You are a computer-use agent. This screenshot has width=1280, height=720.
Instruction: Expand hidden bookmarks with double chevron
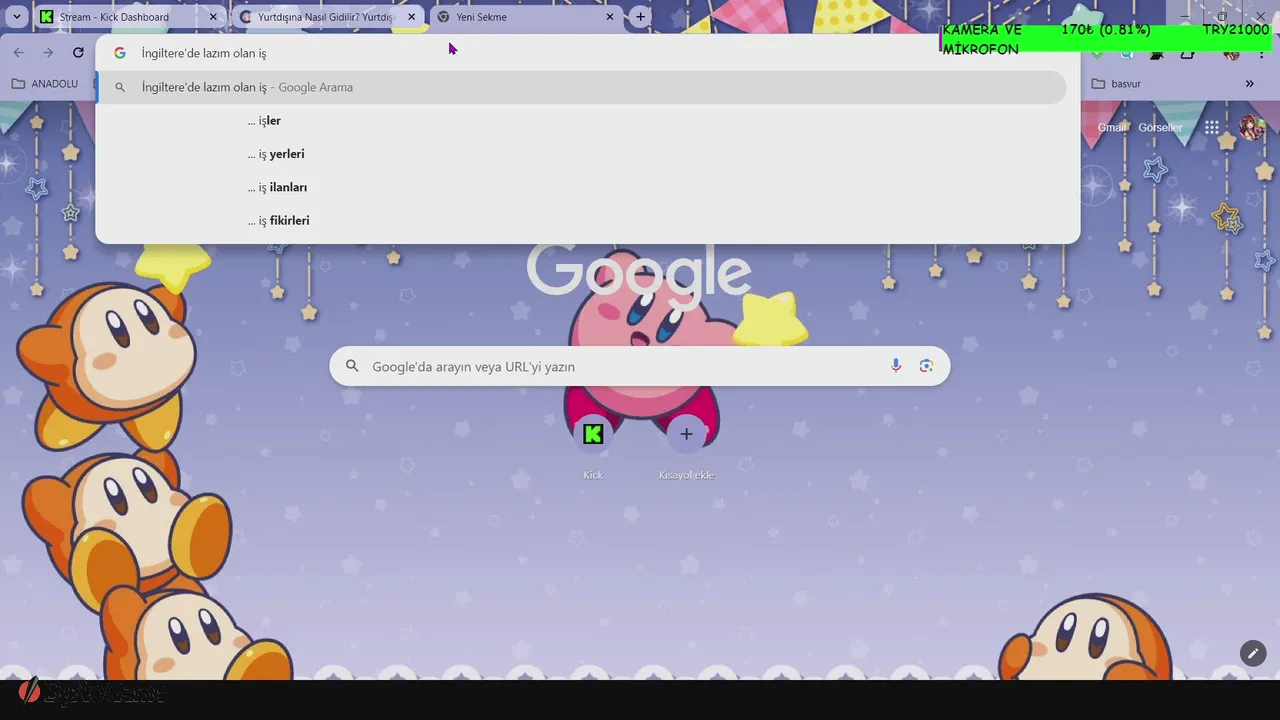tap(1249, 84)
